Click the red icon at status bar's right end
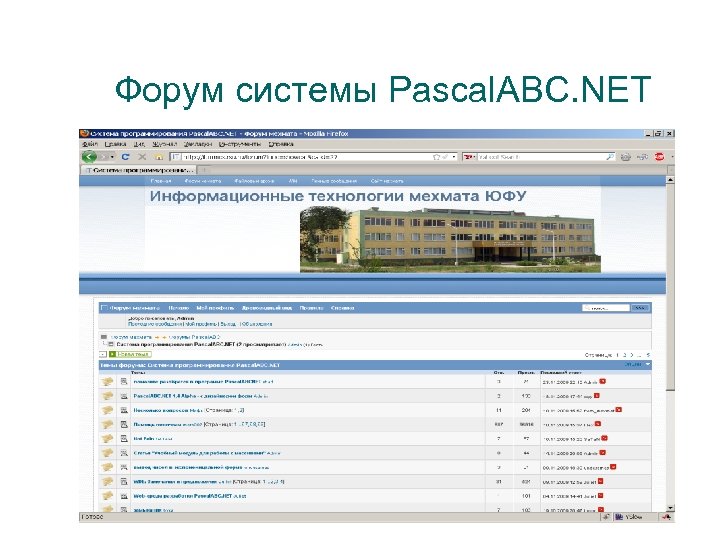 [665, 517]
